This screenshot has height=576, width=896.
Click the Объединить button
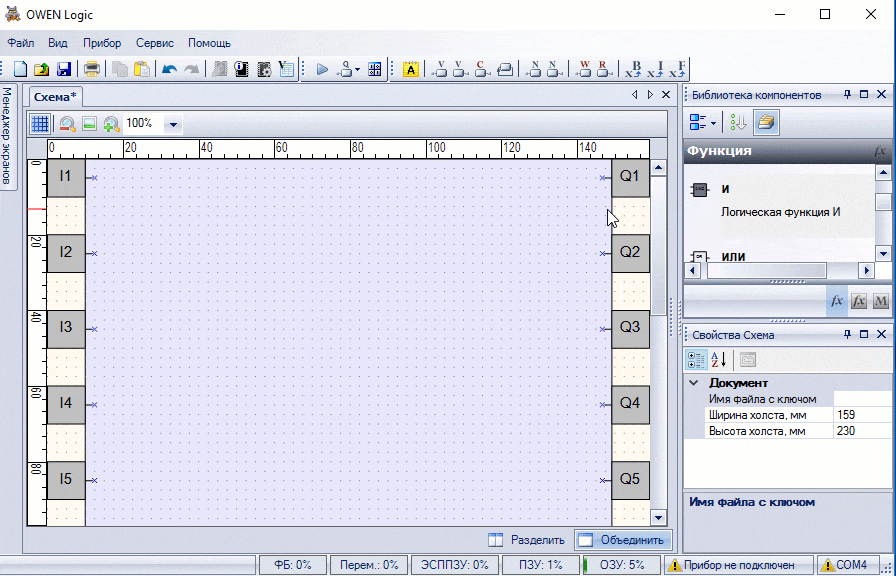click(x=622, y=540)
